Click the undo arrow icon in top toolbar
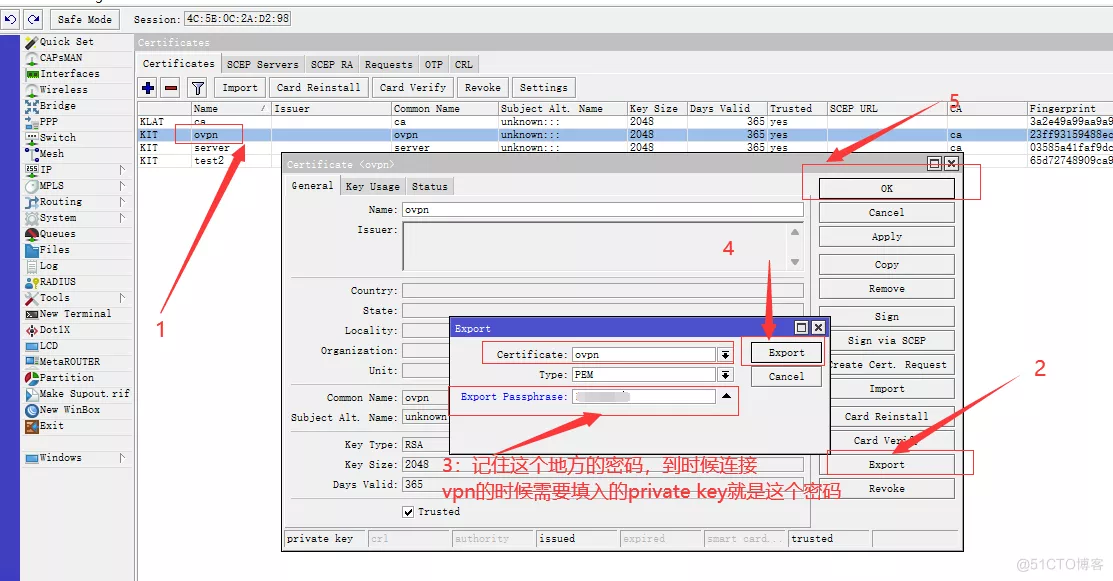 coord(11,19)
